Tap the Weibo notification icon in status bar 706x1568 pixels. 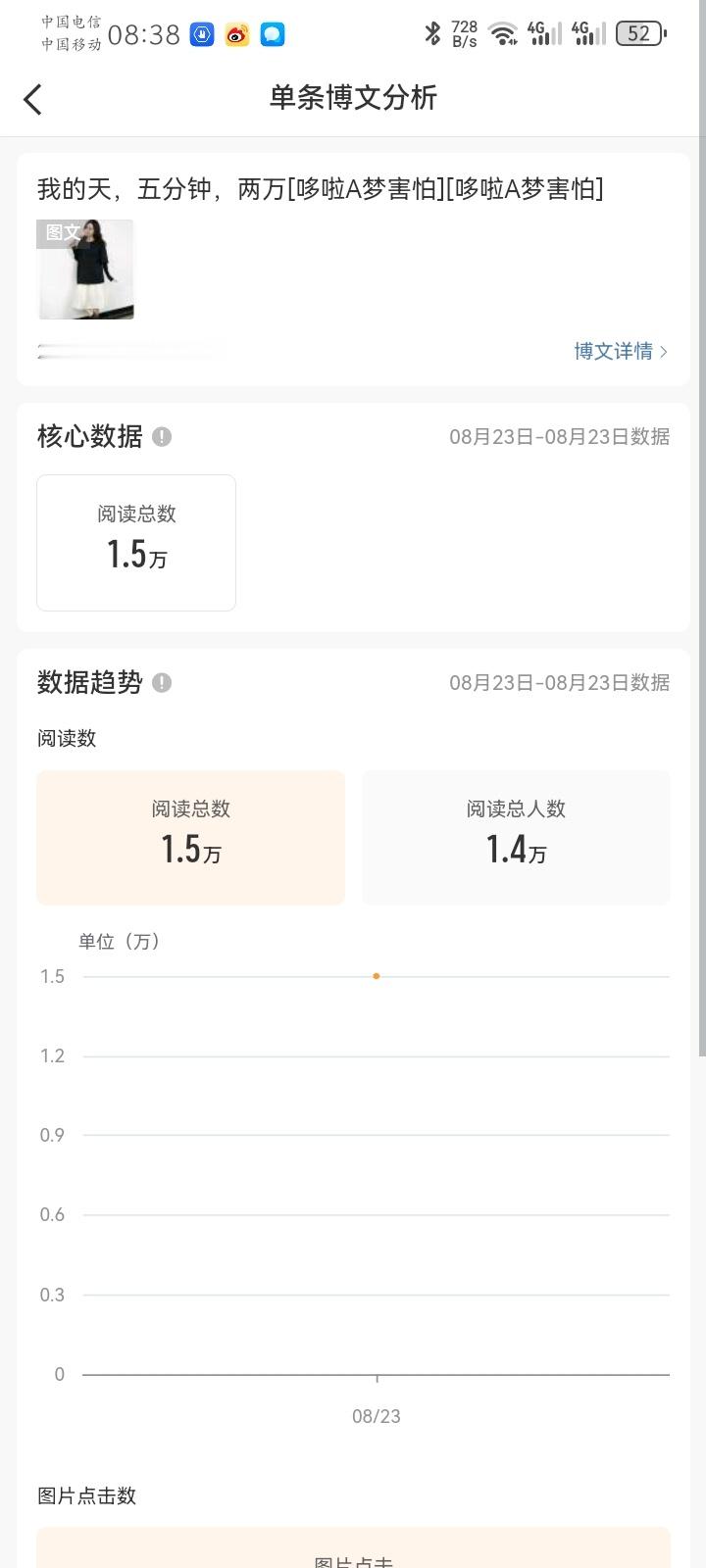pos(237,34)
